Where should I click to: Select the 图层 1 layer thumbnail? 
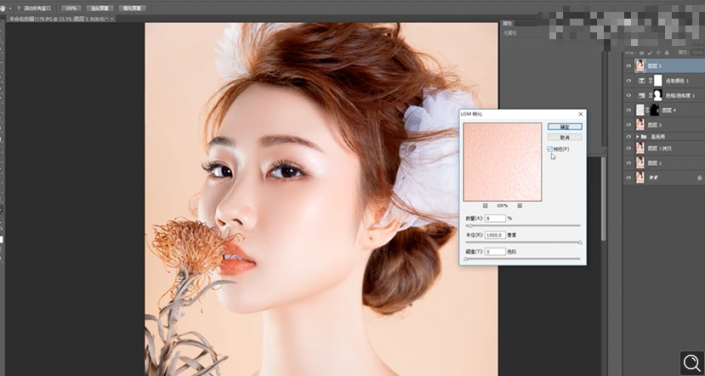[640, 163]
